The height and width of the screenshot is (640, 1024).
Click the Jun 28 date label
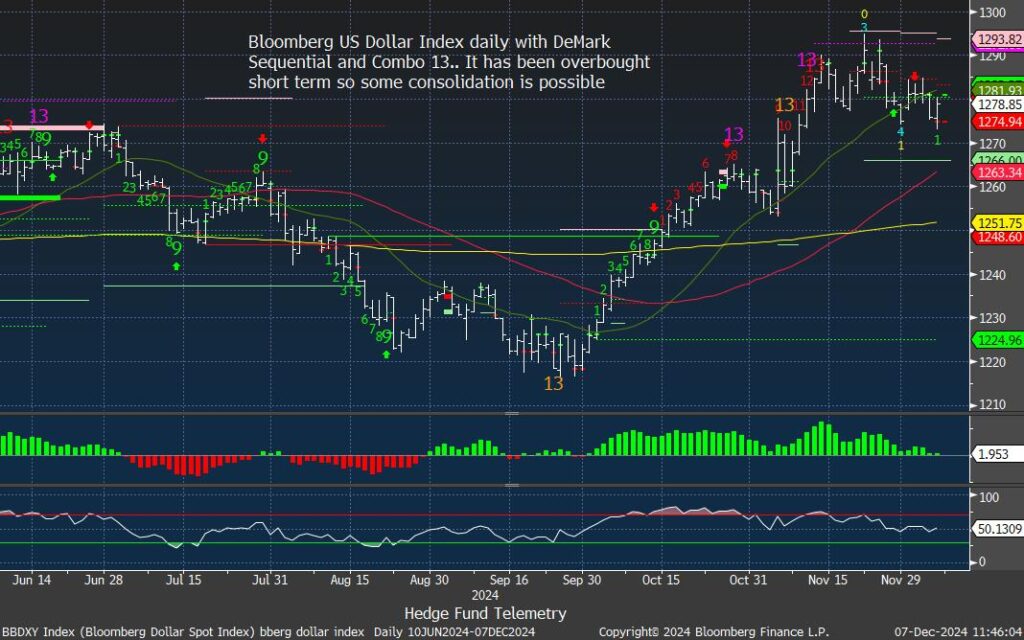(104, 580)
